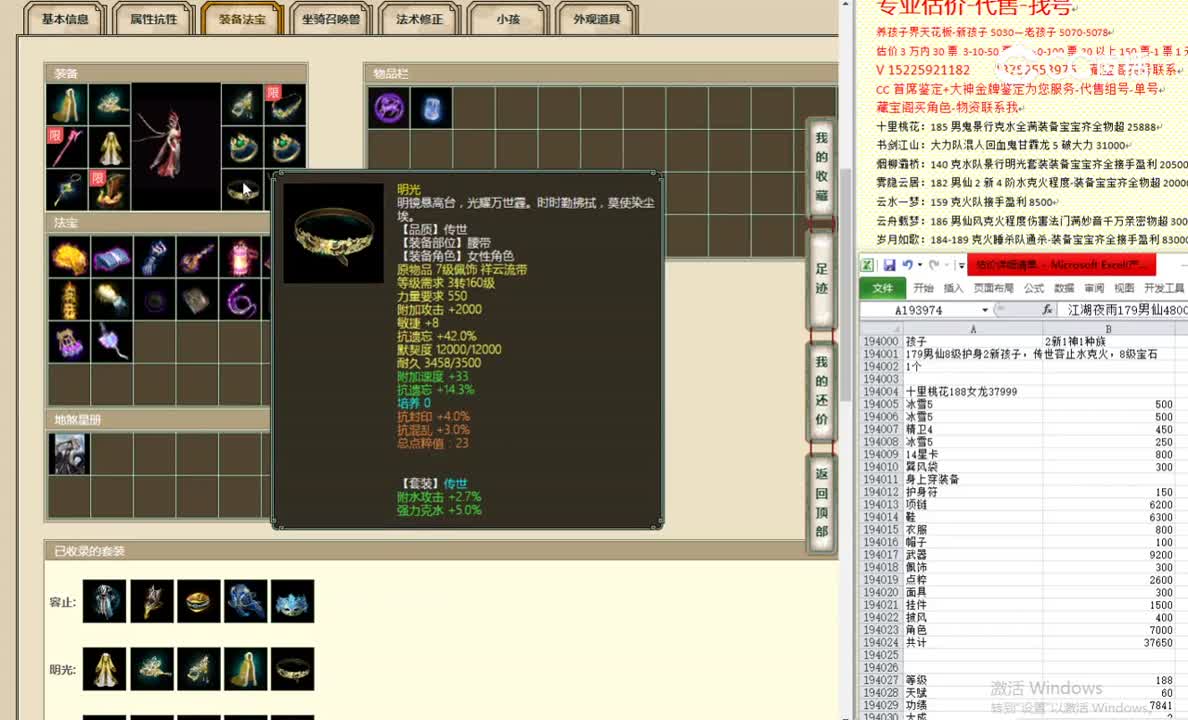Open the 坐骑召唤兽 tab
Viewport: 1188px width, 720px height.
click(331, 19)
